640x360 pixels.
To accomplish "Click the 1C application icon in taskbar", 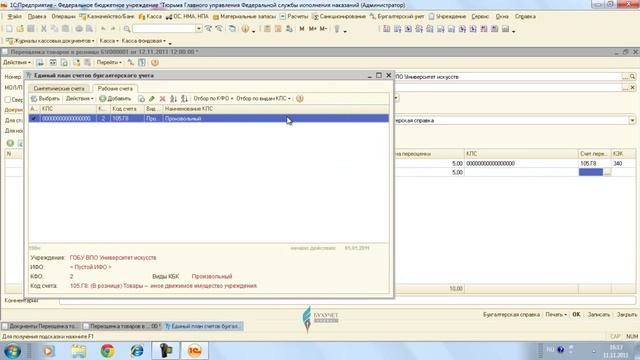I will tap(195, 351).
